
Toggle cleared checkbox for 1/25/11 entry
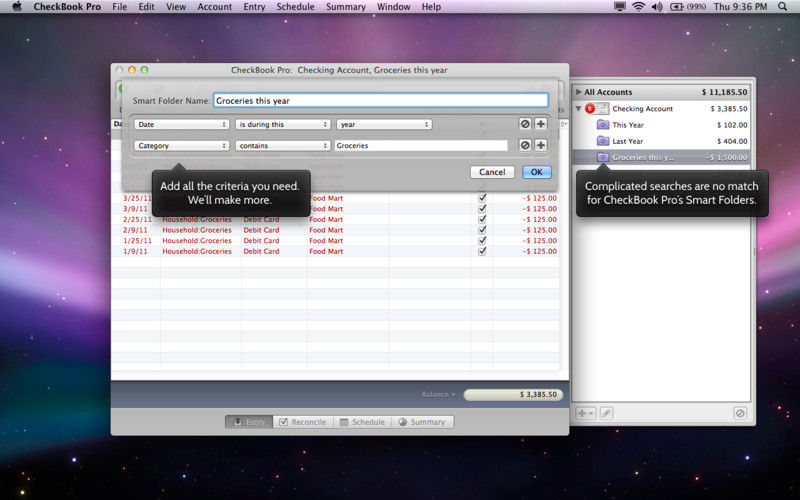(x=482, y=240)
